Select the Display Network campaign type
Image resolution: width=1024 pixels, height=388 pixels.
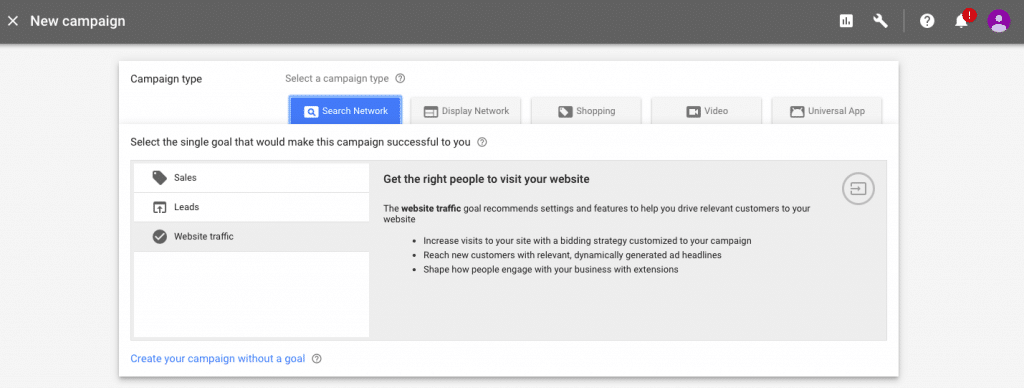click(x=466, y=111)
